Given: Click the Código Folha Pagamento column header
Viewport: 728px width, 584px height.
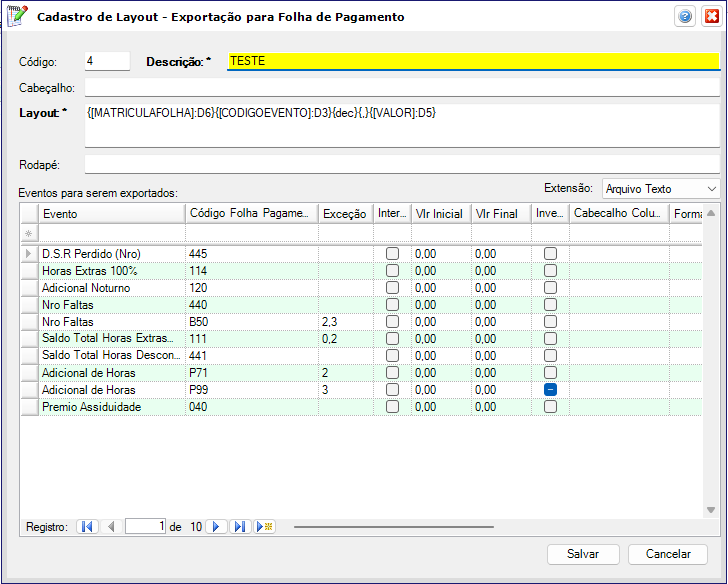Looking at the screenshot, I should 250,214.
